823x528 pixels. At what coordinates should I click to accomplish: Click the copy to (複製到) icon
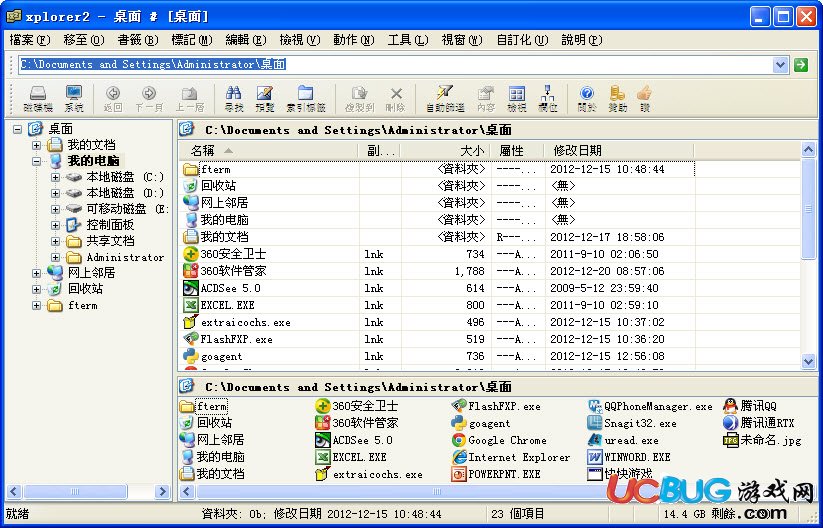(360, 98)
